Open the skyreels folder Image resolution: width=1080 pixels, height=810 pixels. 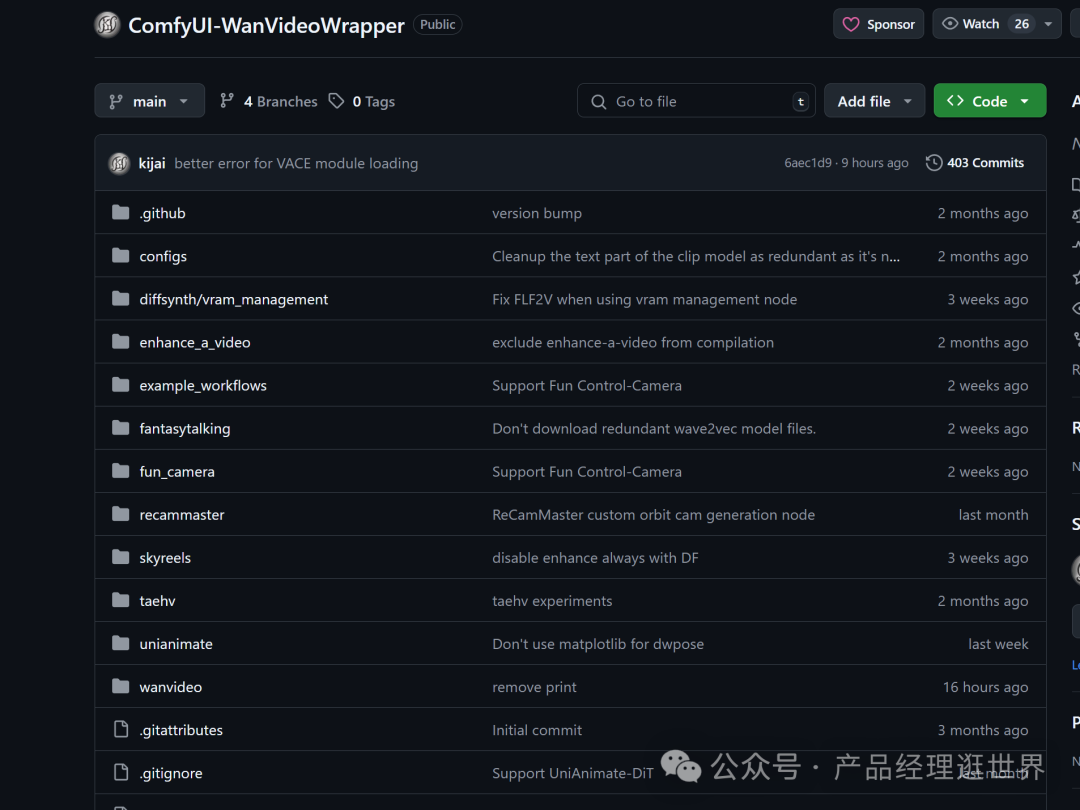pyautogui.click(x=165, y=558)
